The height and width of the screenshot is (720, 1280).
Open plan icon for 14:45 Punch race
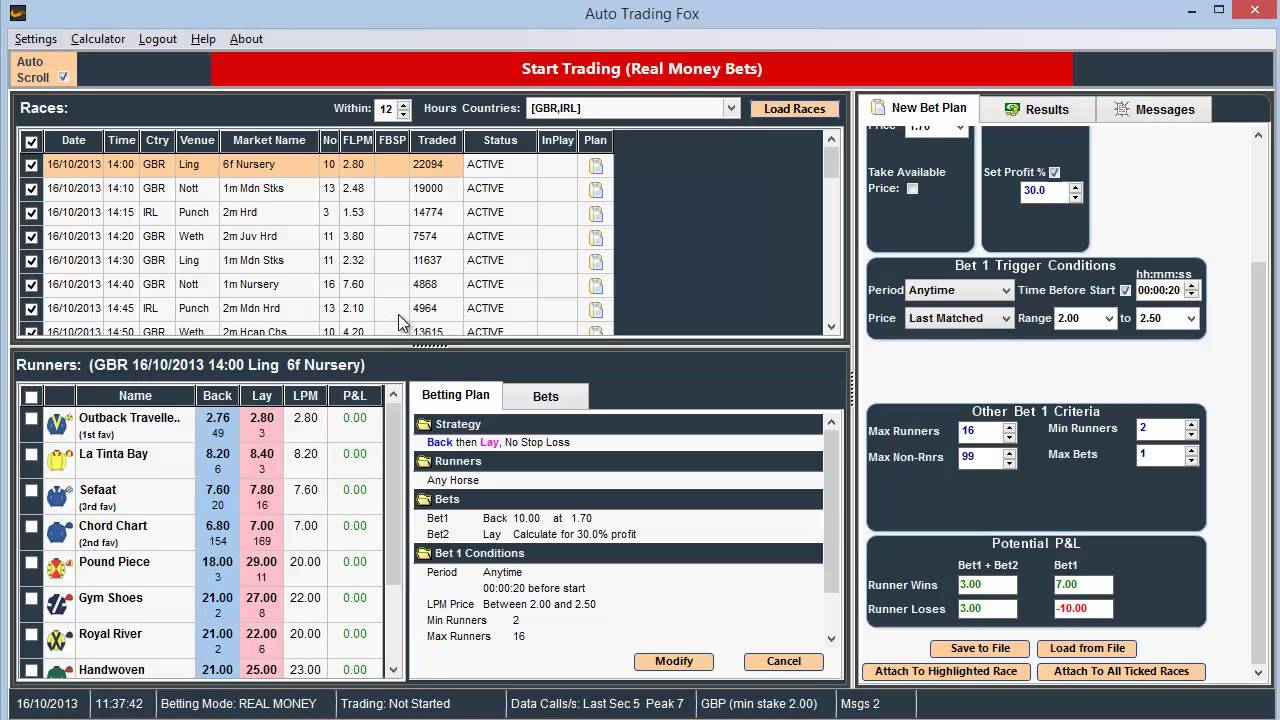[x=596, y=310]
